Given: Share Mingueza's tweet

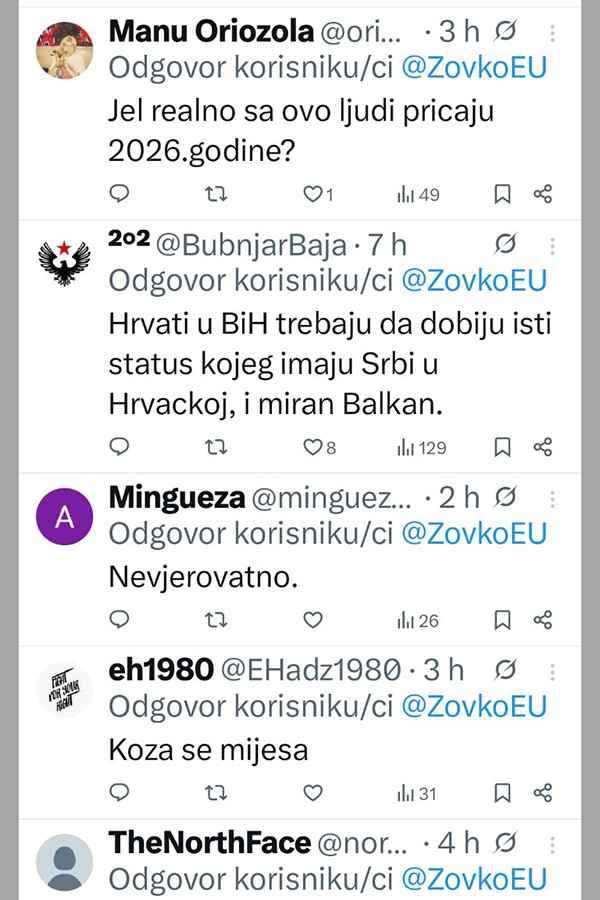Looking at the screenshot, I should pos(543,620).
